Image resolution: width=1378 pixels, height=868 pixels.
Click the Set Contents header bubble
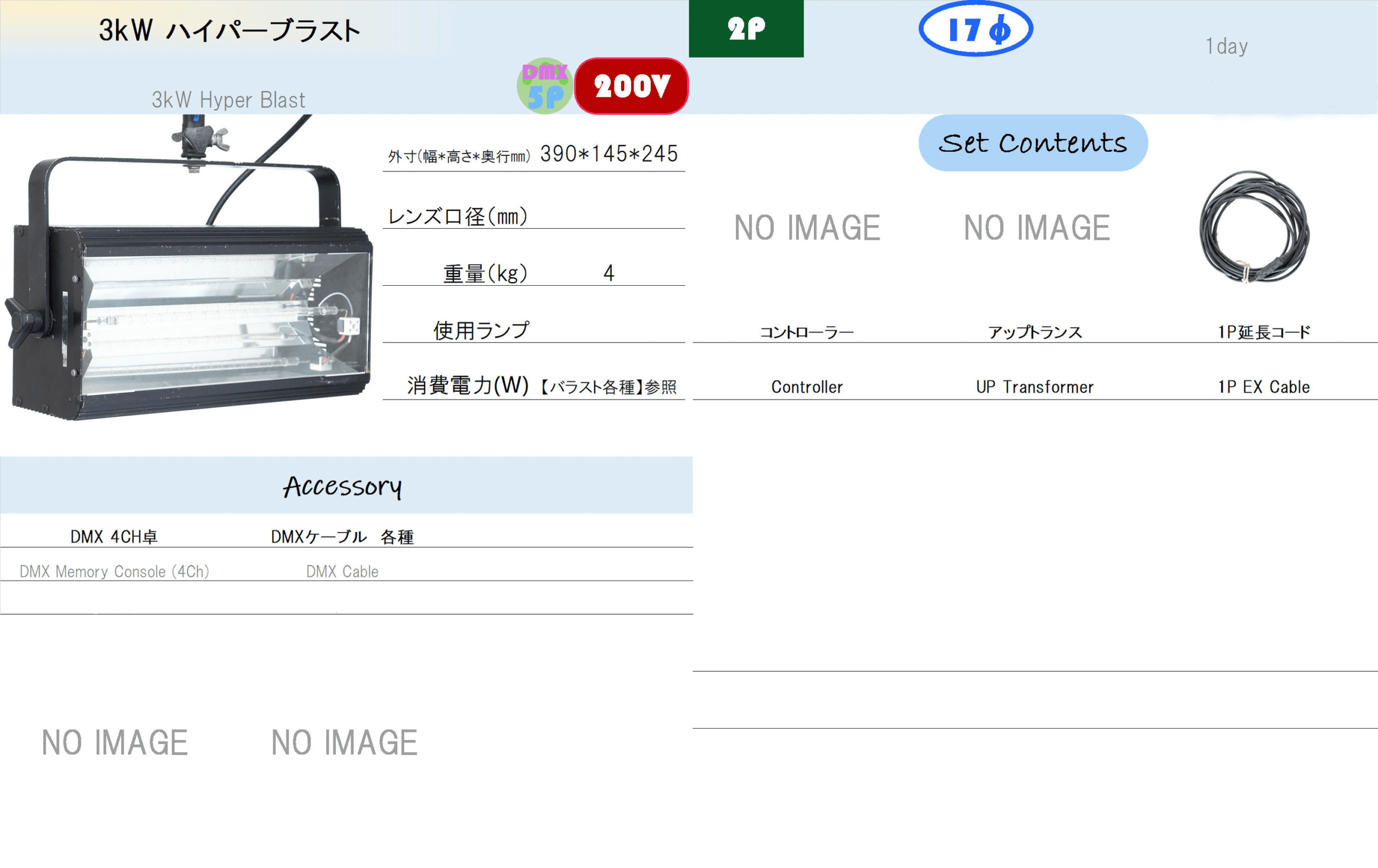click(1032, 143)
